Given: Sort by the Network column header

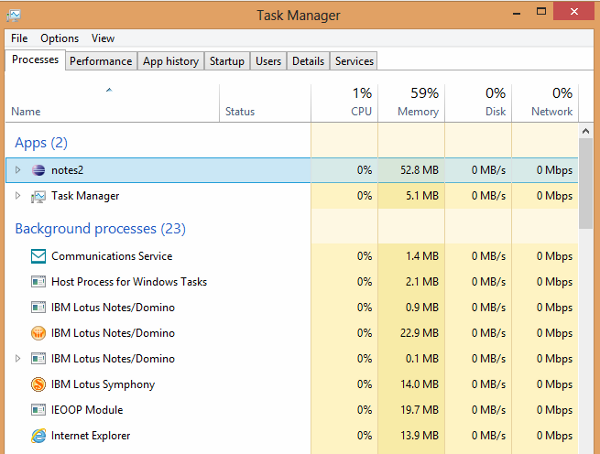Looking at the screenshot, I should 545,103.
